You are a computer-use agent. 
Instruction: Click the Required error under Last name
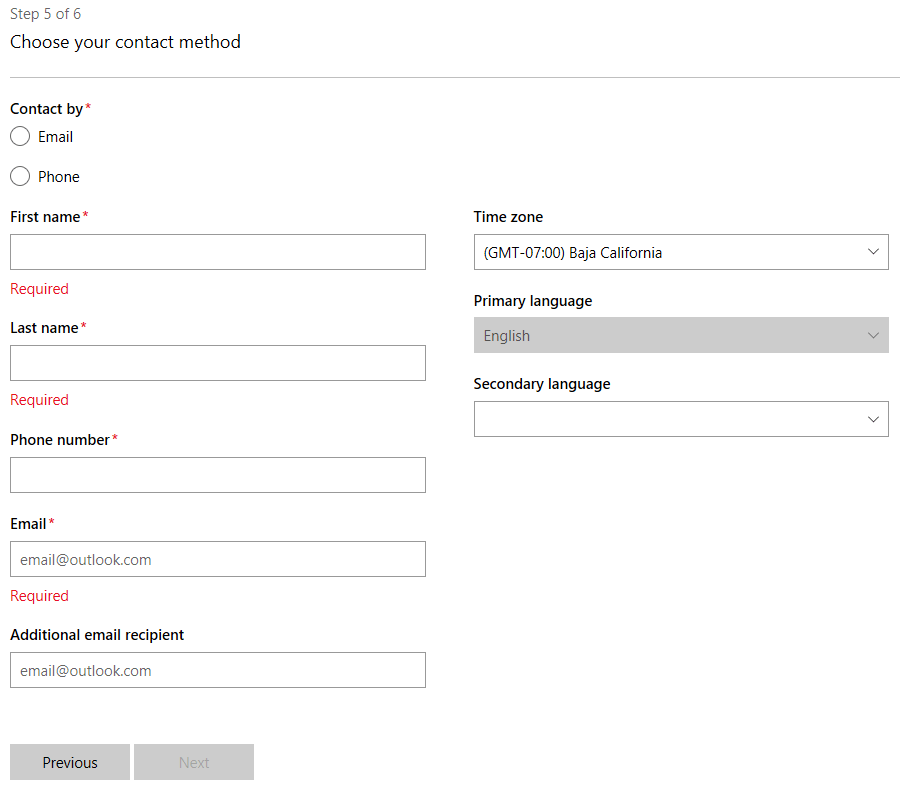tap(39, 400)
